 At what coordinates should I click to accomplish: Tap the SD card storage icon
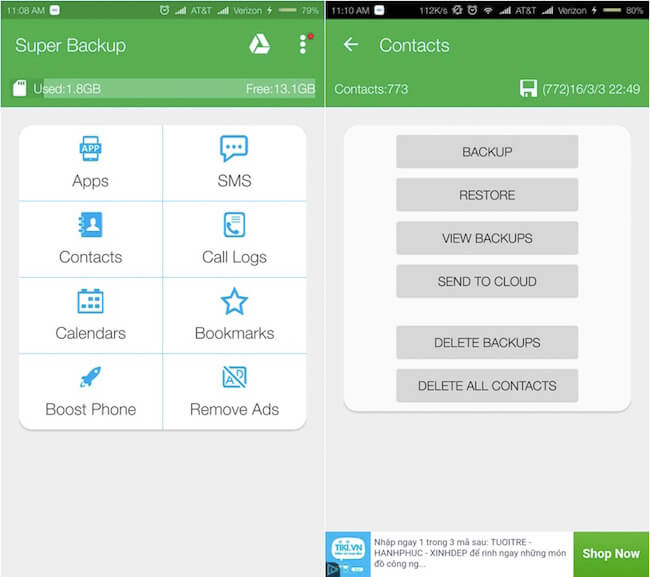point(19,88)
